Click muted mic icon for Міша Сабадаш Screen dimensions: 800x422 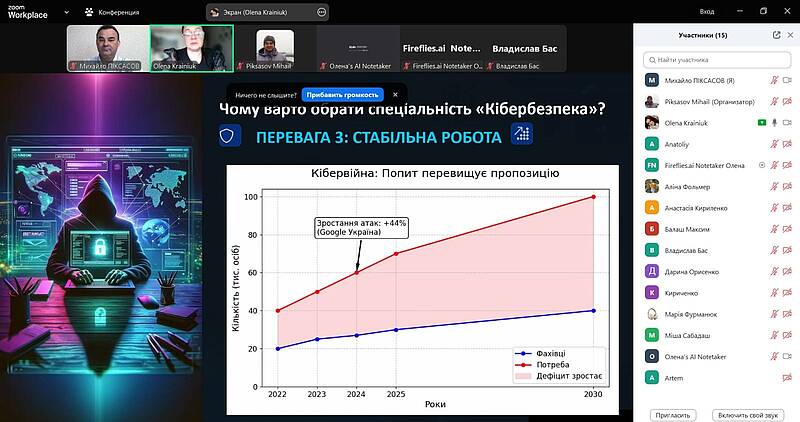coord(774,335)
